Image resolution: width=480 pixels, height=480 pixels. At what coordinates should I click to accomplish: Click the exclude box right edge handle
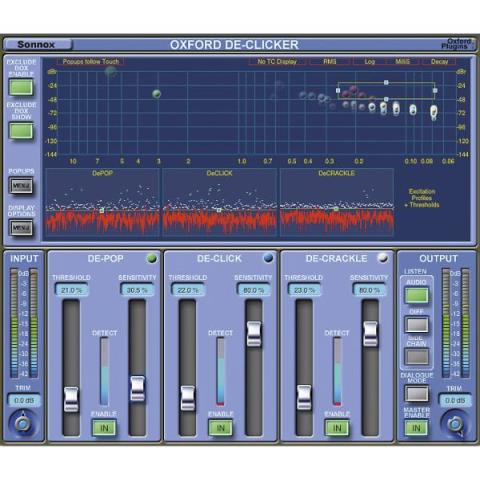coord(435,90)
